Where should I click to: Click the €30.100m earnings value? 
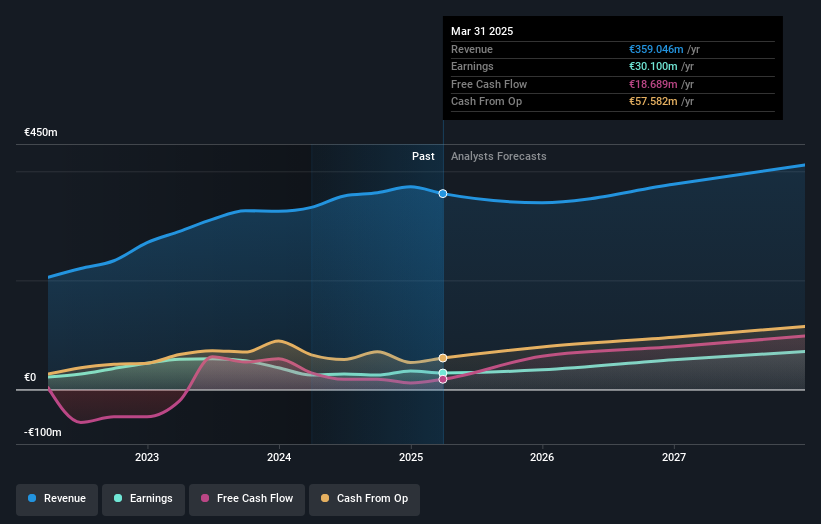653,66
